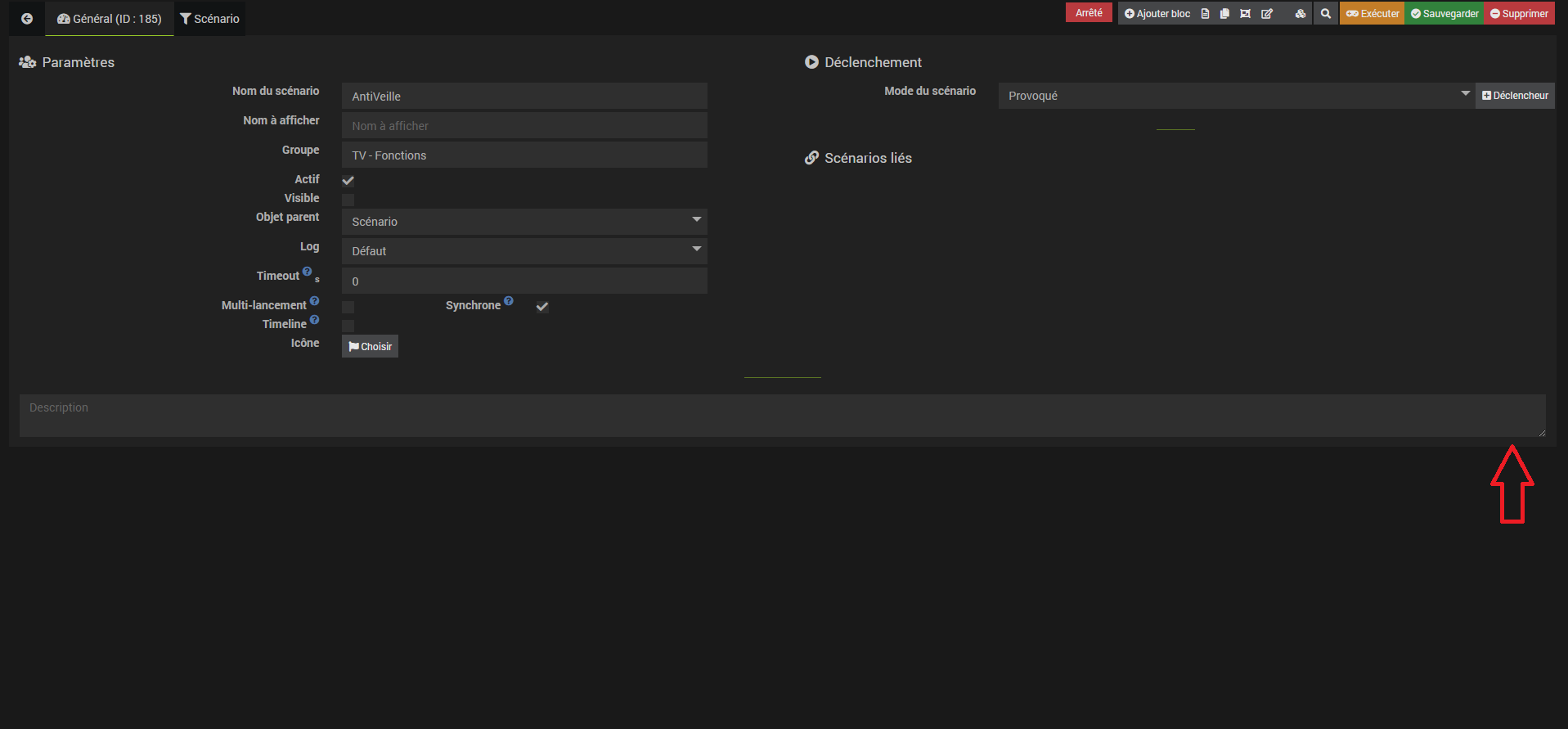Image resolution: width=1568 pixels, height=729 pixels.
Task: Open search with the magnifier icon
Action: pos(1326,14)
